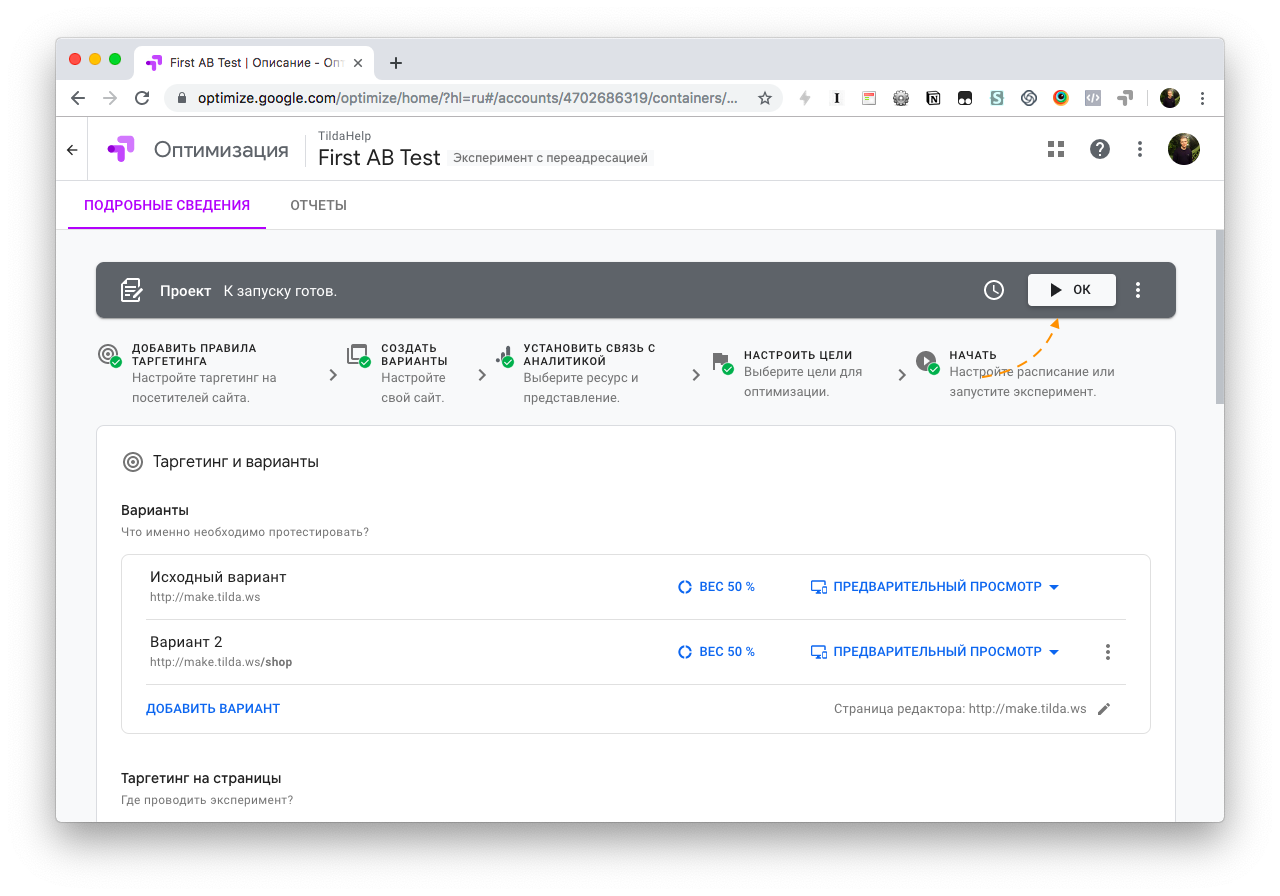Image resolution: width=1280 pixels, height=896 pixels.
Task: Bookmark the page with the star icon
Action: pos(765,98)
